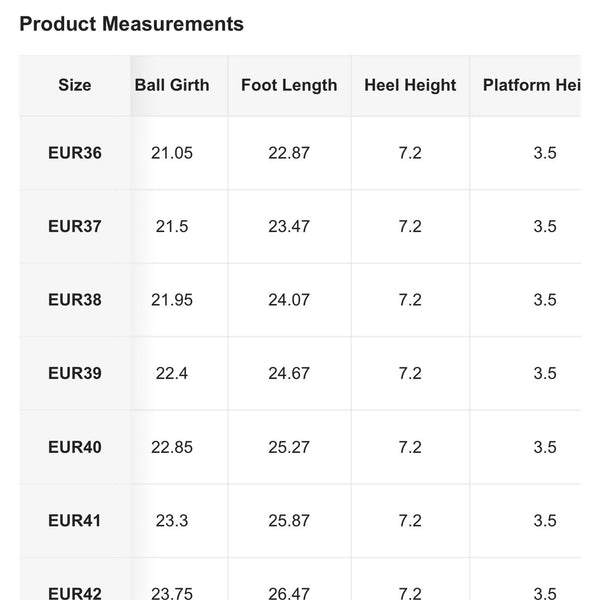This screenshot has width=600, height=600.
Task: Click foot length value 24.07
Action: [289, 300]
